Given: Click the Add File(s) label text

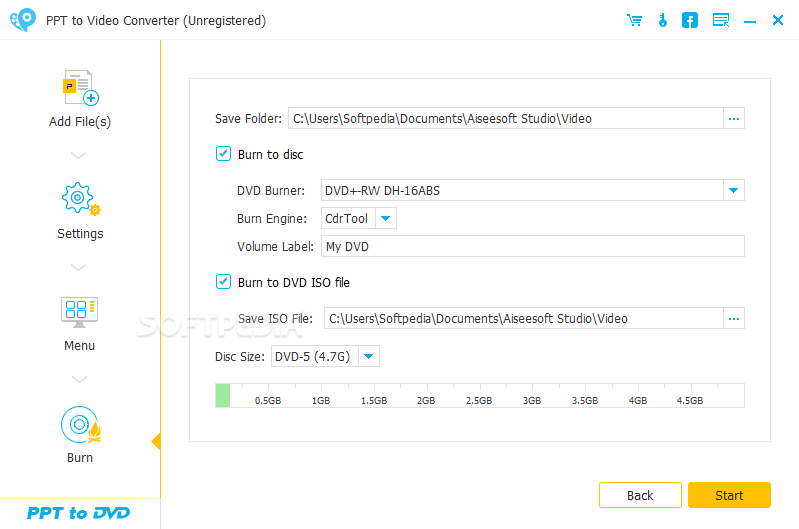Looking at the screenshot, I should coord(80,122).
